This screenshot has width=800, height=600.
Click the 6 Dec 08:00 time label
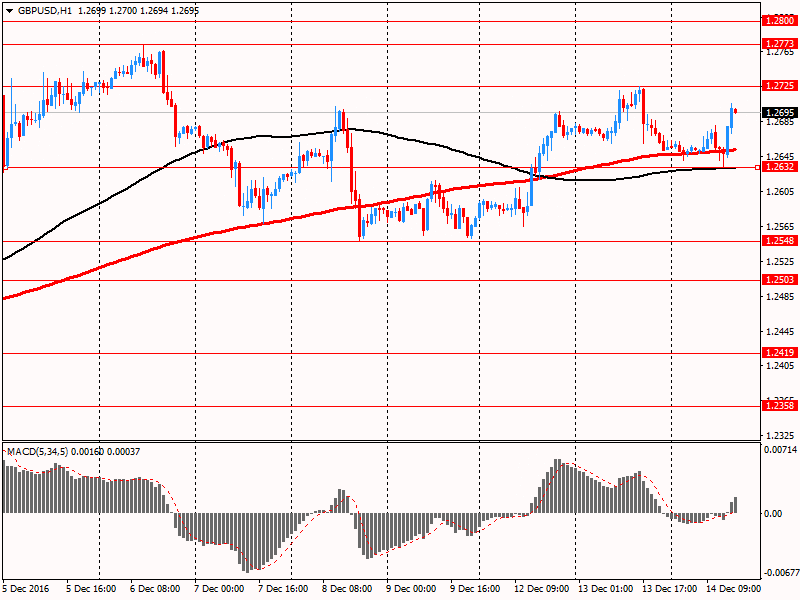[155, 589]
